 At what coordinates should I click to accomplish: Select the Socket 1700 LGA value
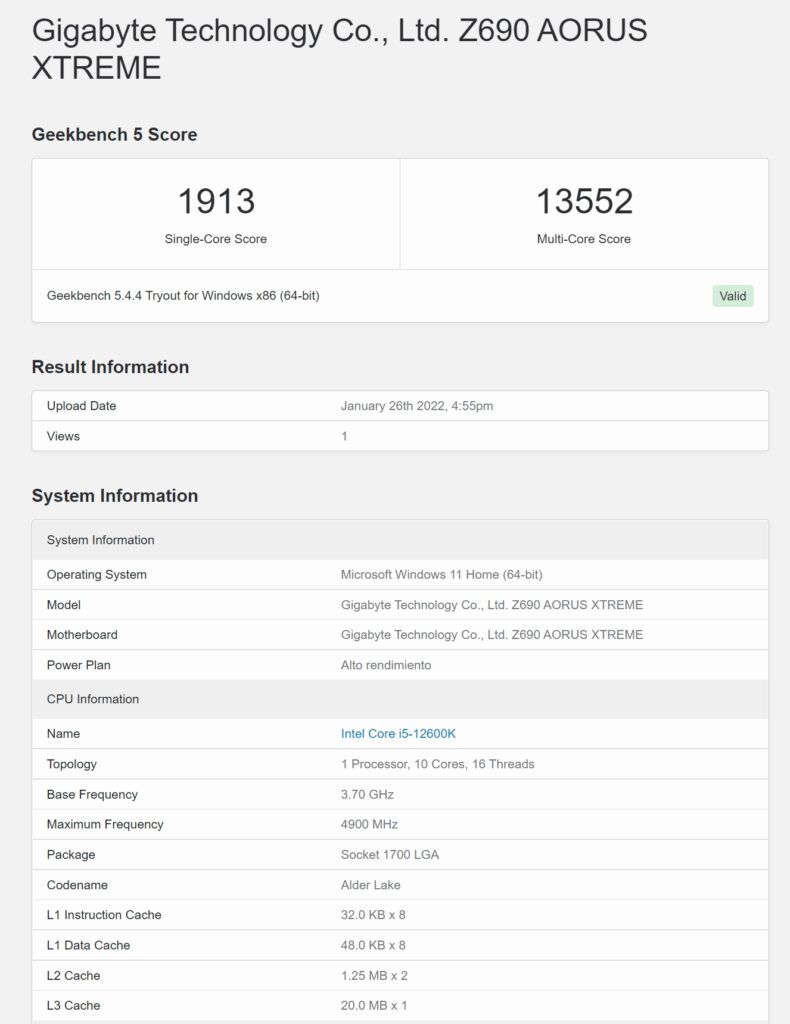pyautogui.click(x=390, y=854)
